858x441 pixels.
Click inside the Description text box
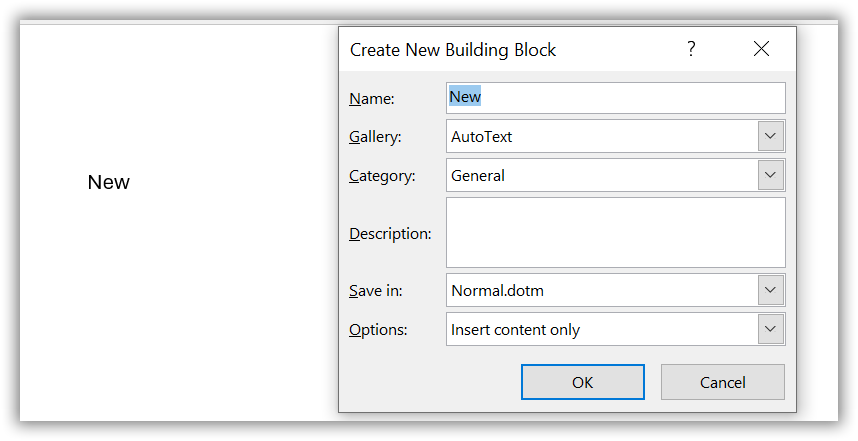pos(615,232)
